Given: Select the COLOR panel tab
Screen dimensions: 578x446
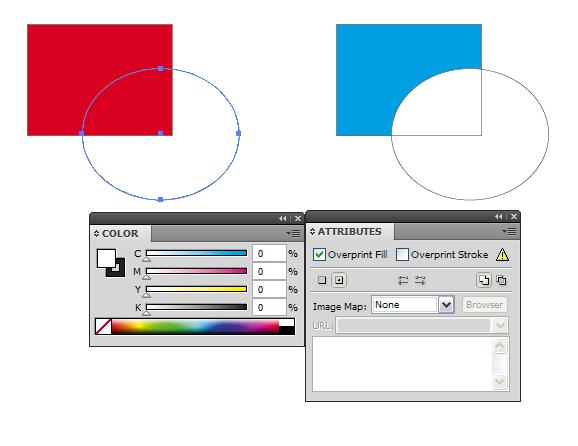Looking at the screenshot, I should [120, 234].
